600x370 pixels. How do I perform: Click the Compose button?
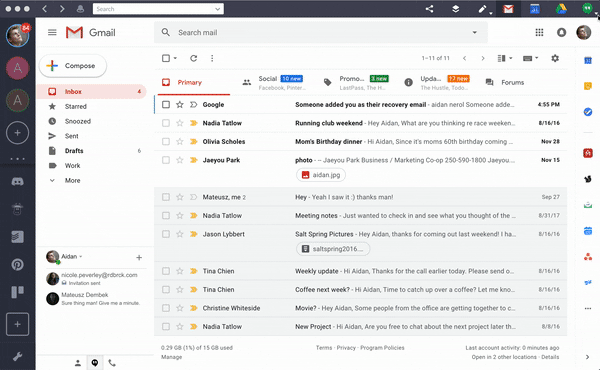(x=73, y=66)
